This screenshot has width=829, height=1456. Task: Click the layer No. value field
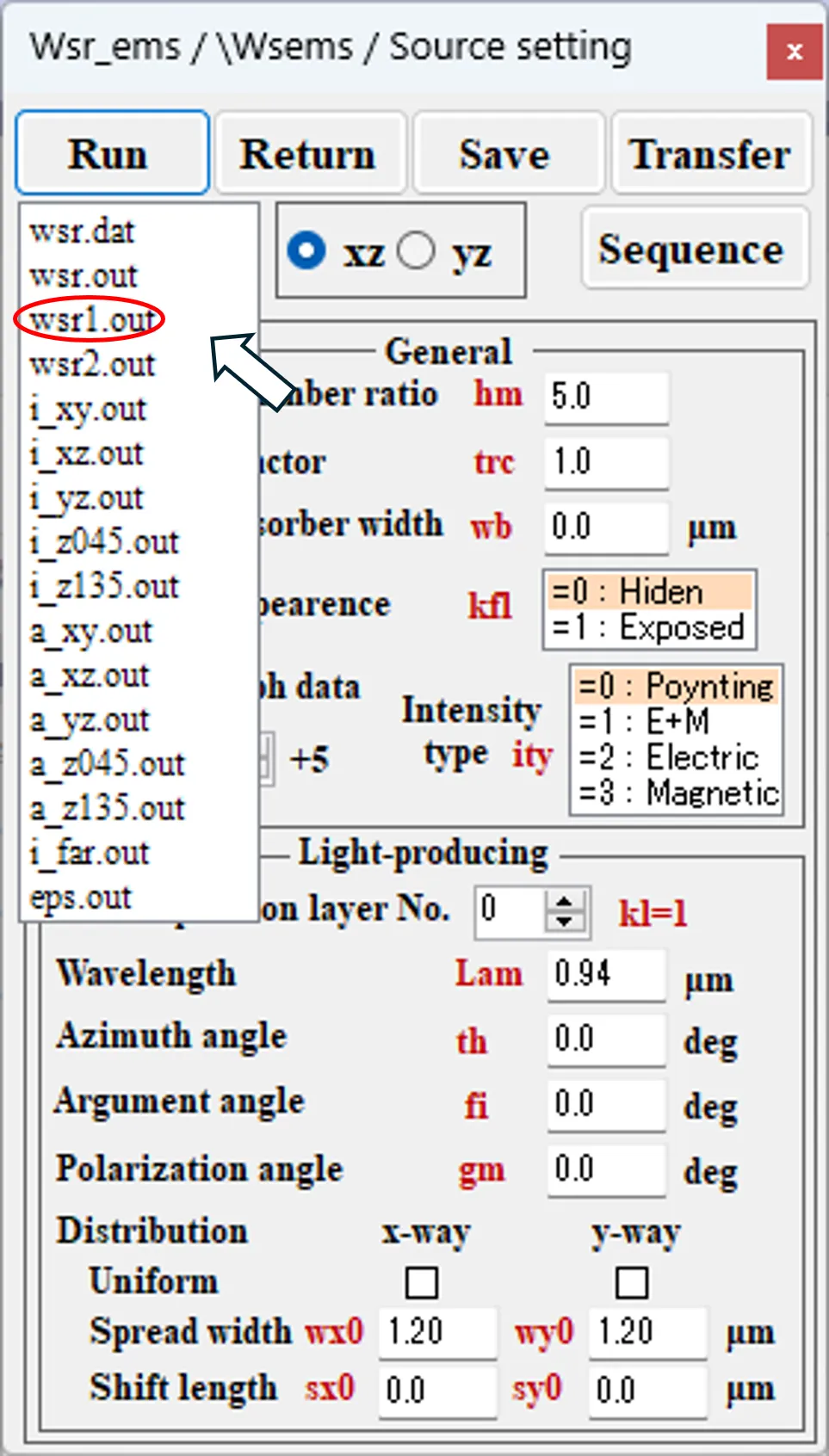[x=511, y=911]
